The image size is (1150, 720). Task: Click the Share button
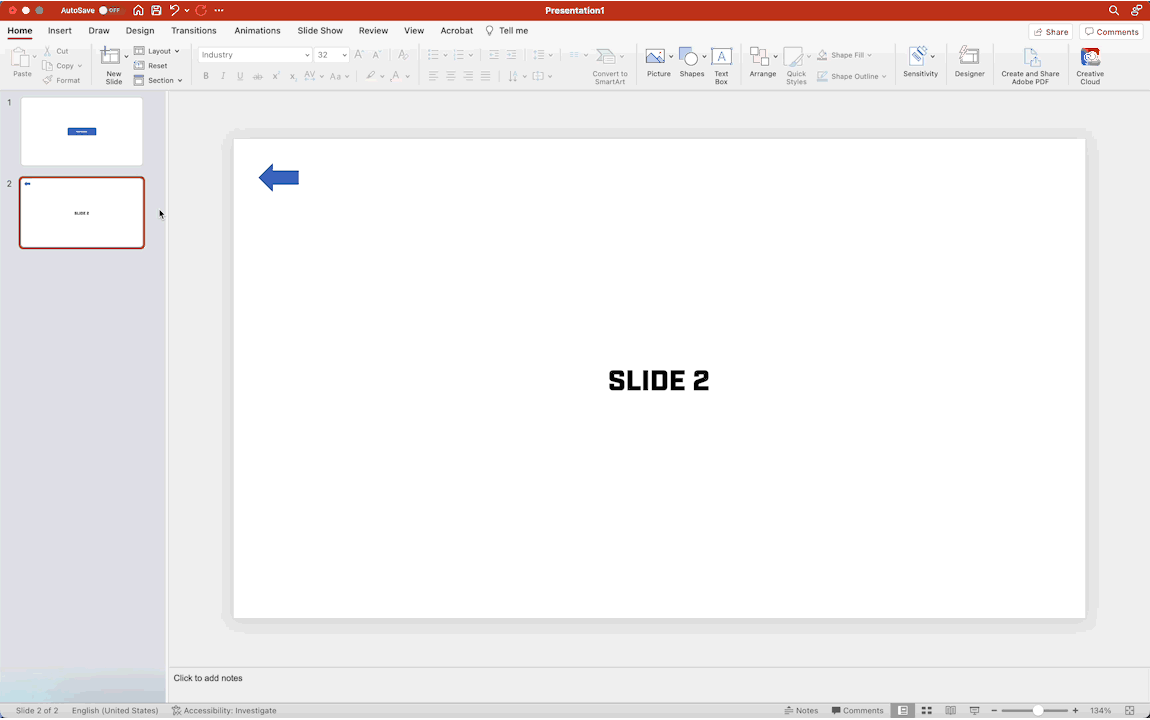coord(1050,32)
